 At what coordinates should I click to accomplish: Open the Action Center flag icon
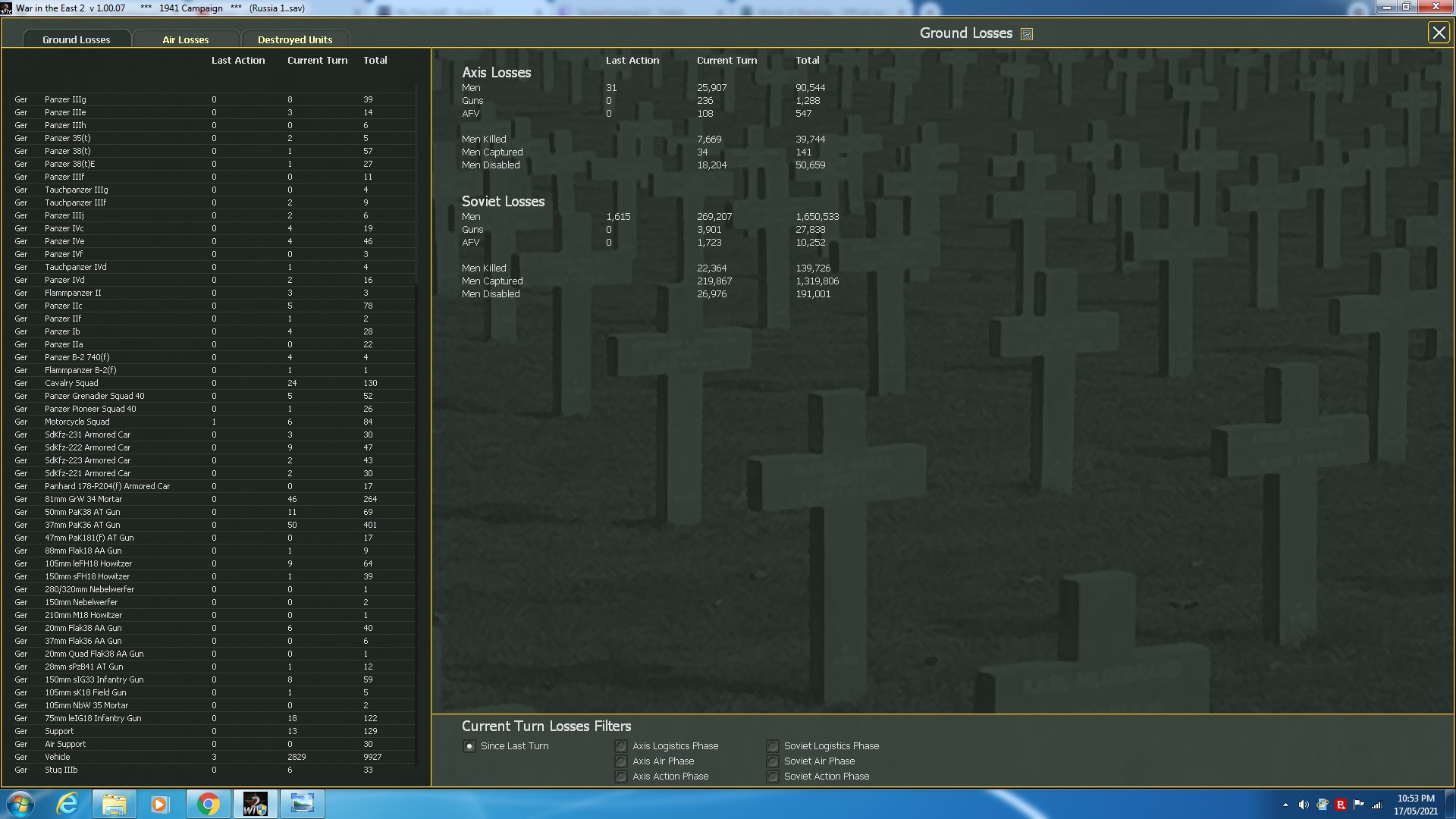pyautogui.click(x=1358, y=805)
